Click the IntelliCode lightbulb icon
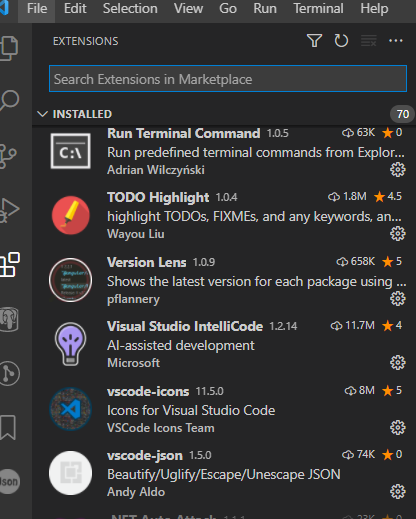Viewport: 416px width, 519px height. [x=70, y=344]
